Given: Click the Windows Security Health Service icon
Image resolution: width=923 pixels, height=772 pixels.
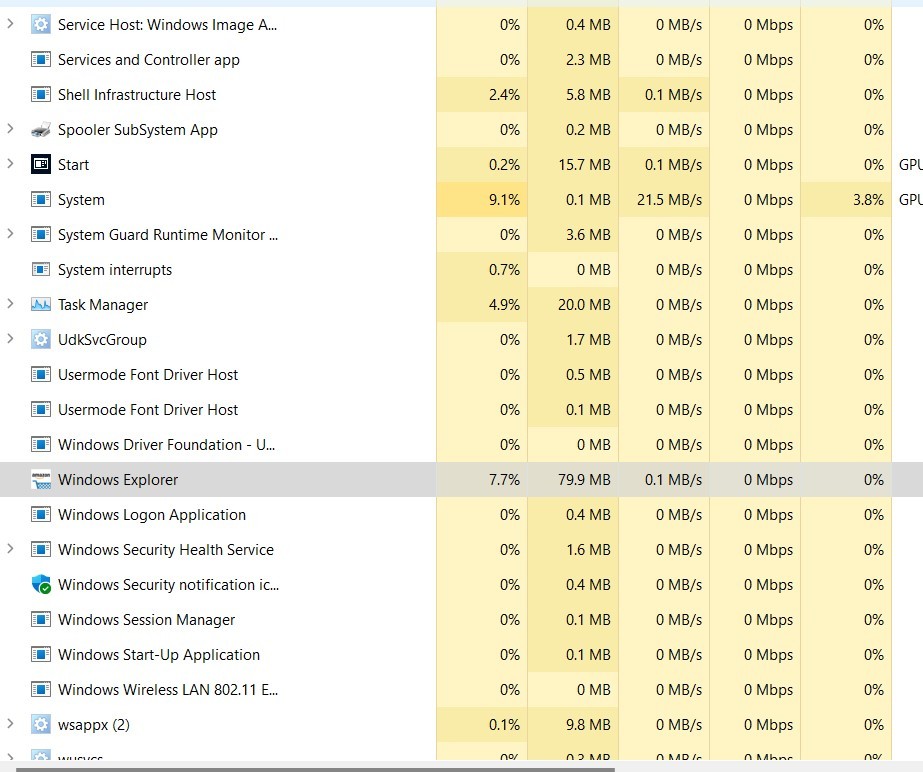Looking at the screenshot, I should pyautogui.click(x=41, y=549).
